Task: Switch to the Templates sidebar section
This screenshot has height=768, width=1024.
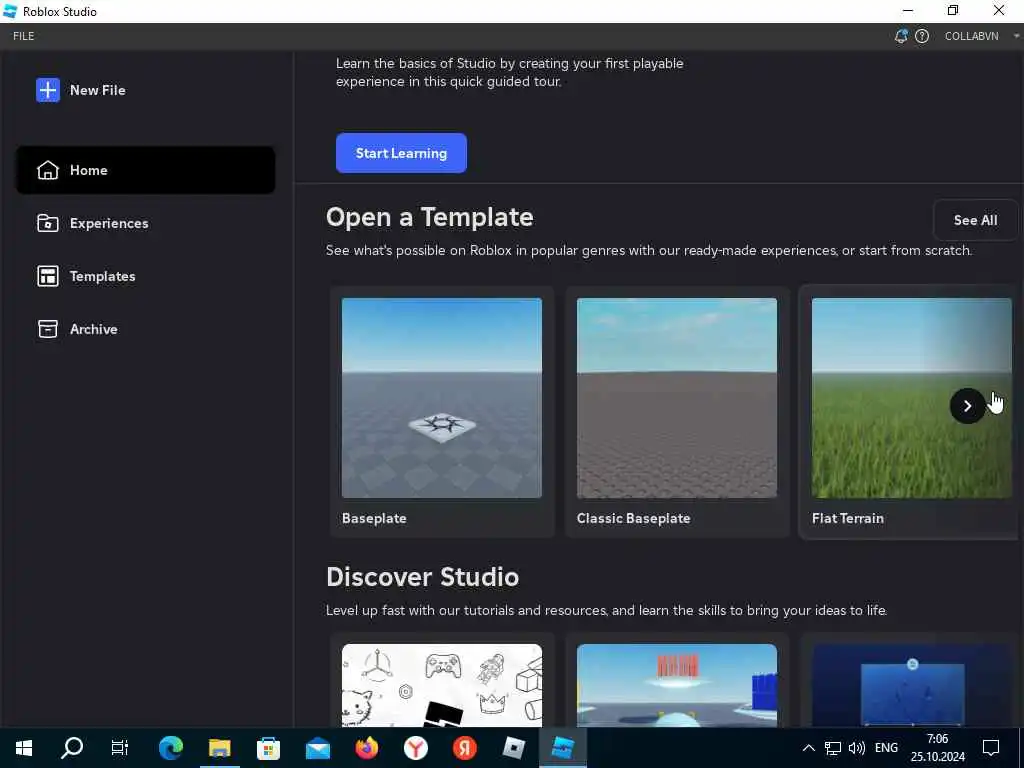Action: tap(145, 276)
